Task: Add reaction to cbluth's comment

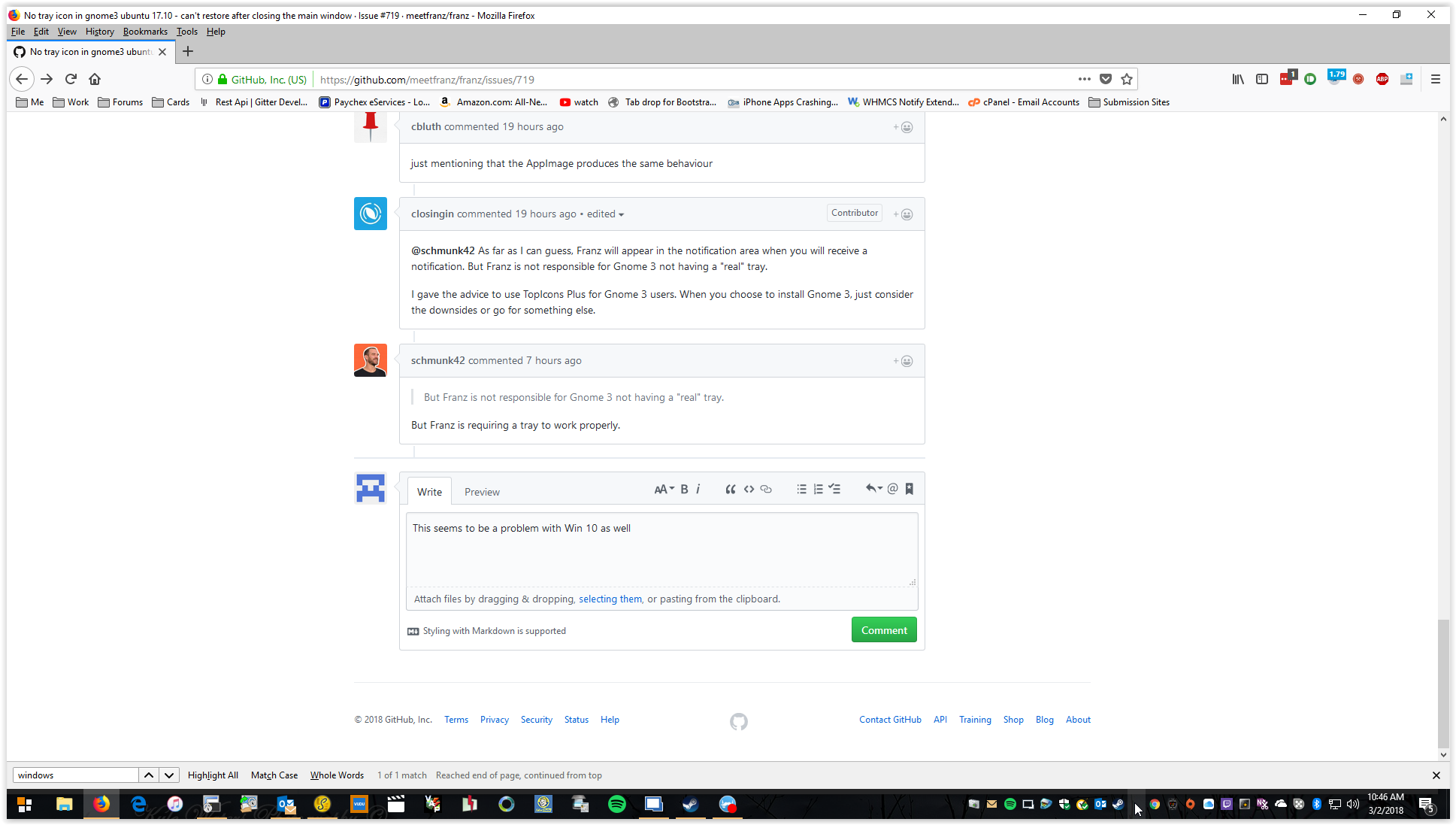Action: click(x=903, y=127)
